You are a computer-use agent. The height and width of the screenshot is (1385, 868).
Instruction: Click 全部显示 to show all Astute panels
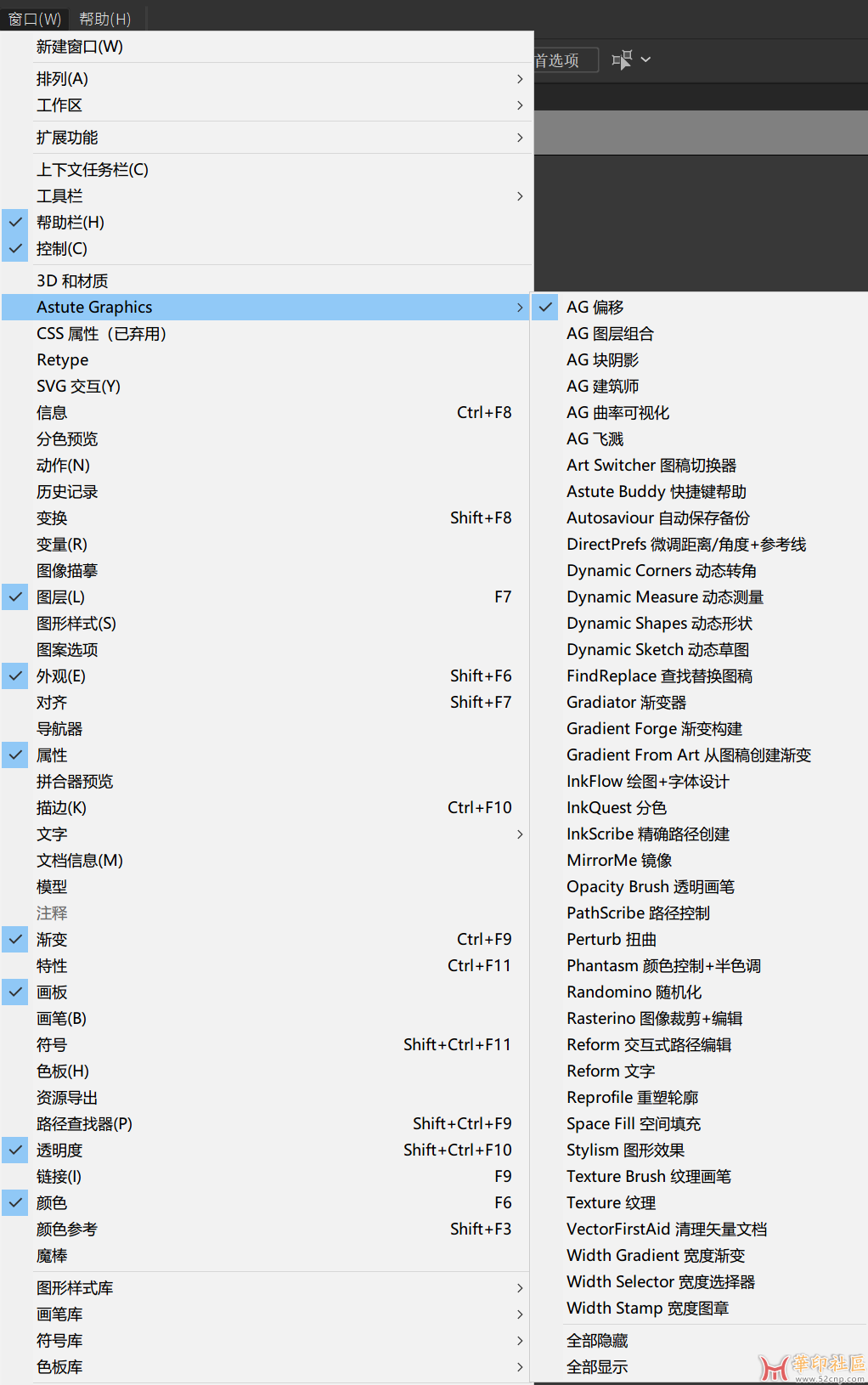[x=597, y=1367]
